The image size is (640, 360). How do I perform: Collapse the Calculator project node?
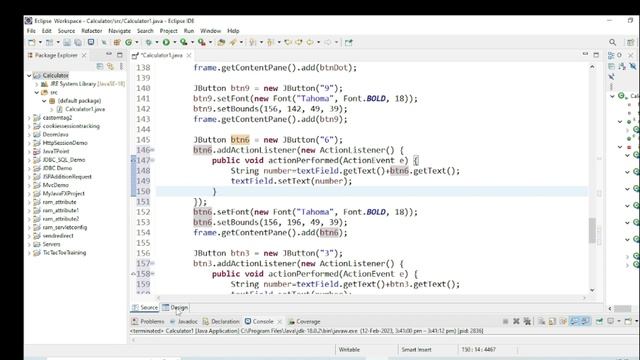[29, 76]
